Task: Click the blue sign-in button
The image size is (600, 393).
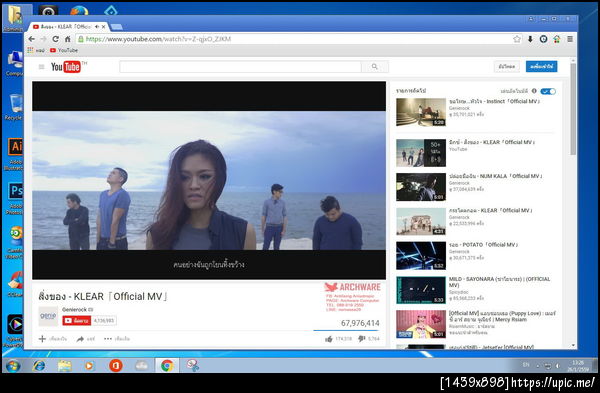Action: (x=541, y=67)
